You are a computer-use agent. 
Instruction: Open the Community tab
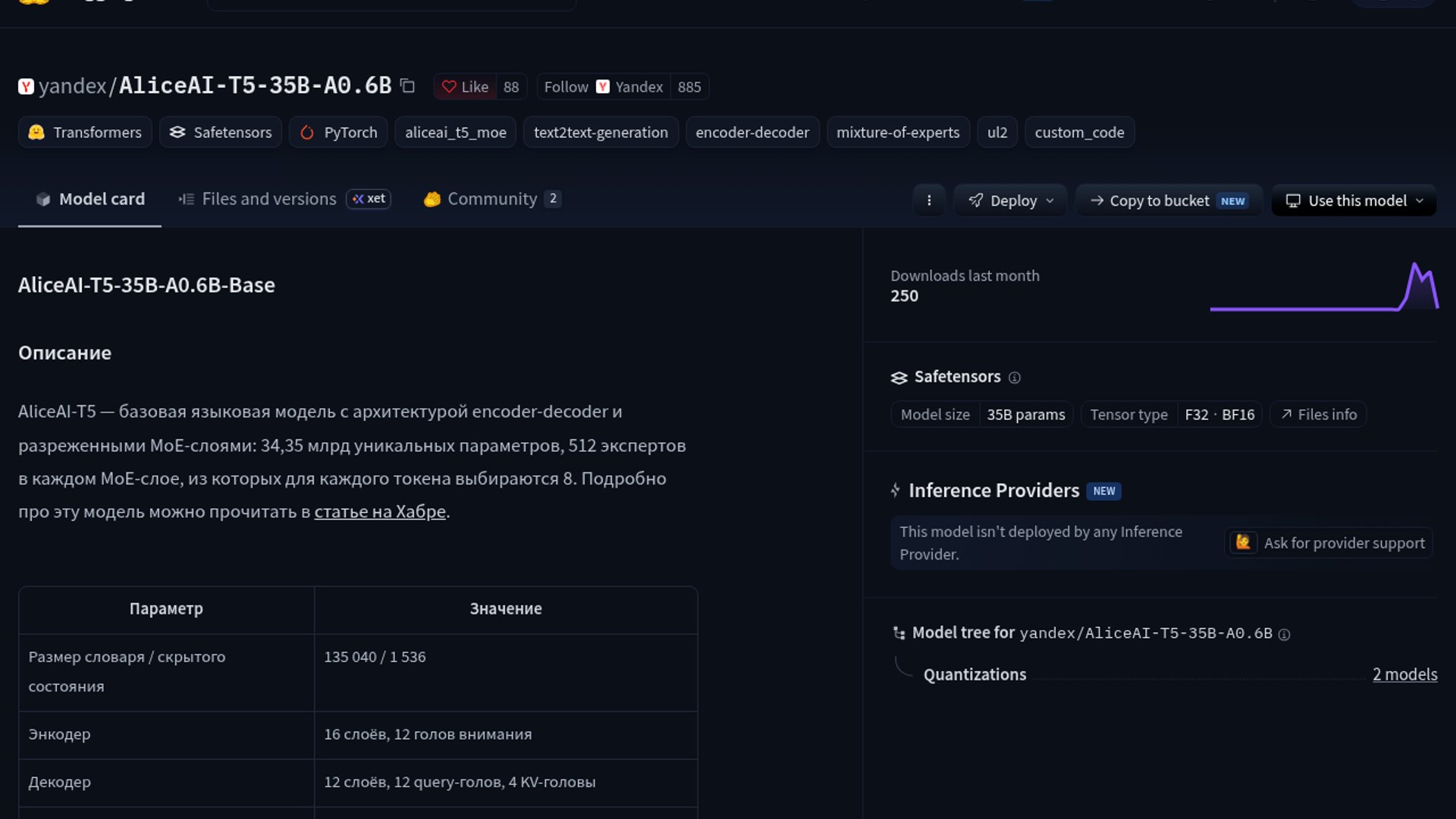click(492, 199)
